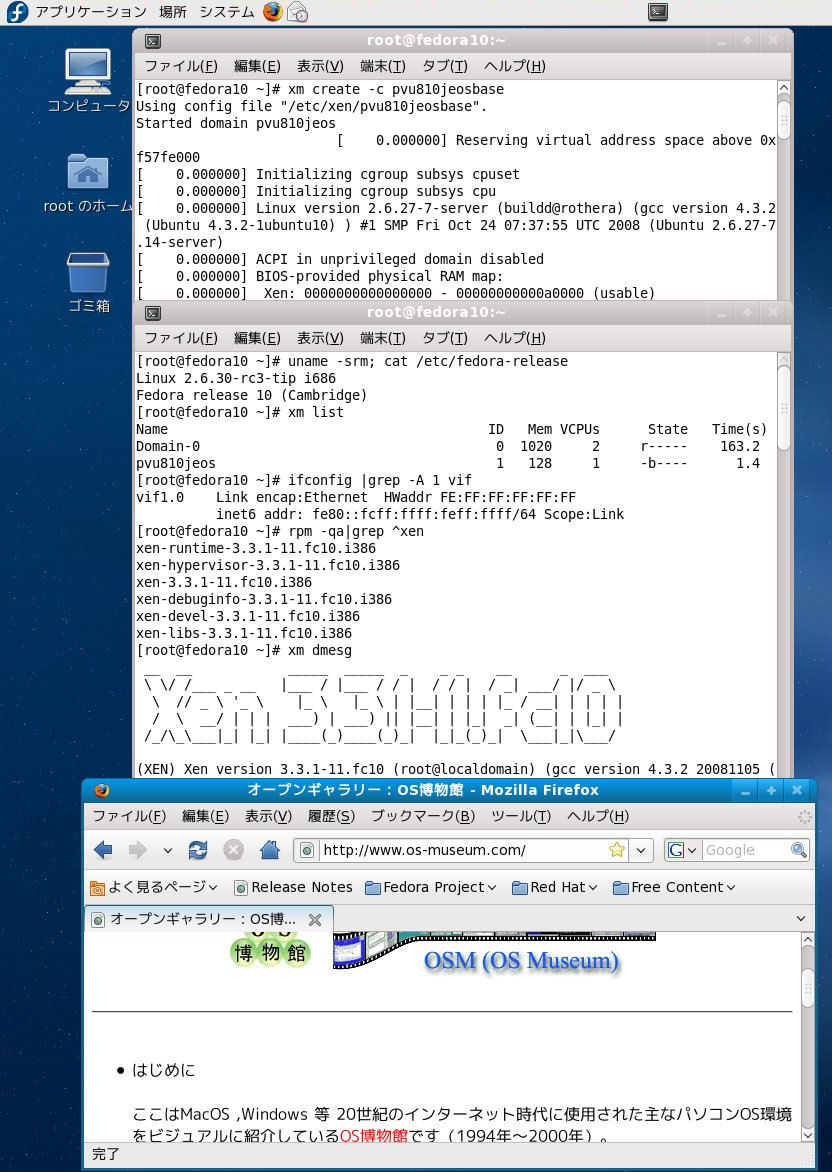This screenshot has height=1172, width=832.
Task: Open タブ menu in lower terminal
Action: [x=445, y=338]
